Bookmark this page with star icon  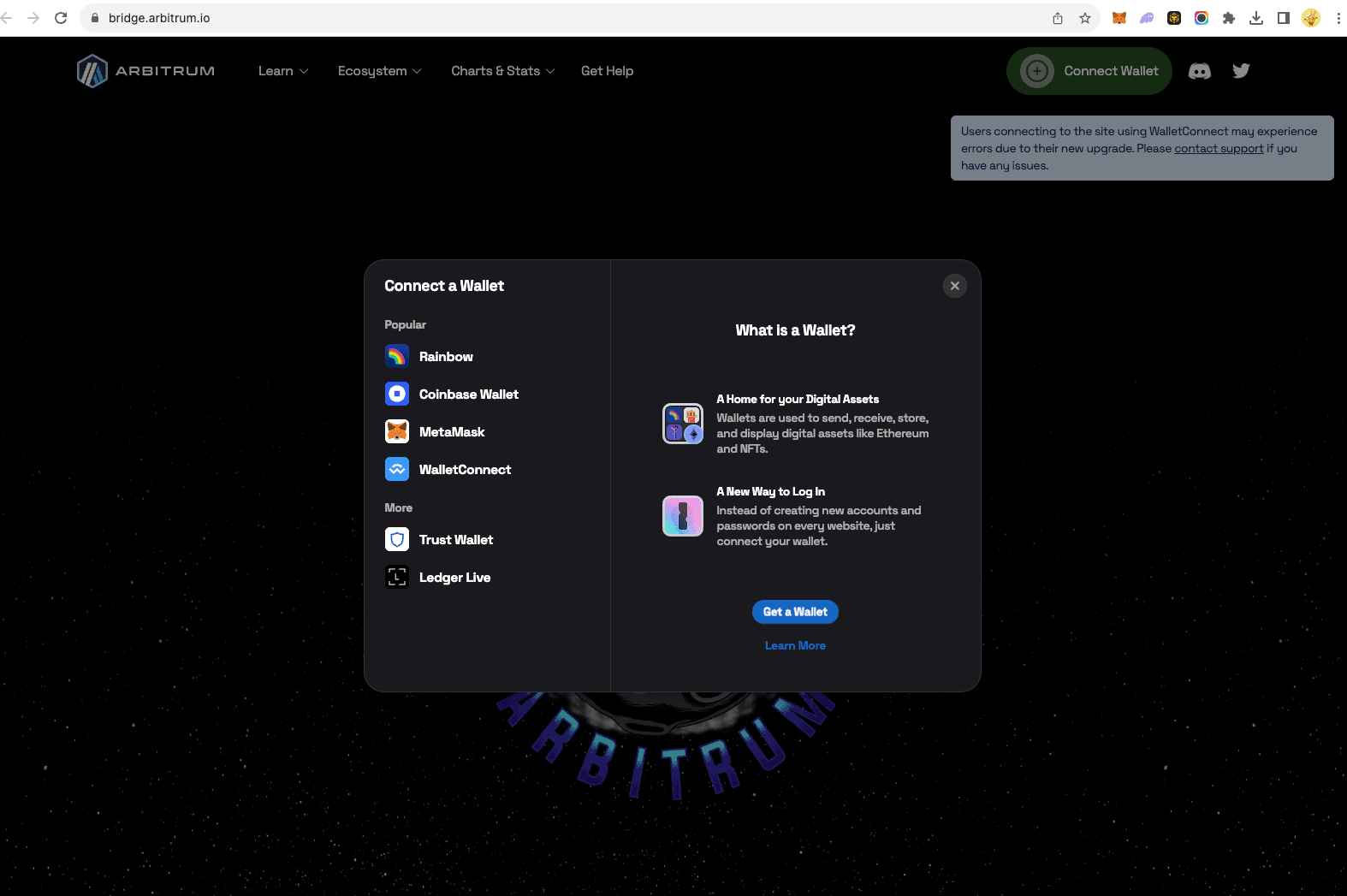coord(1085,18)
